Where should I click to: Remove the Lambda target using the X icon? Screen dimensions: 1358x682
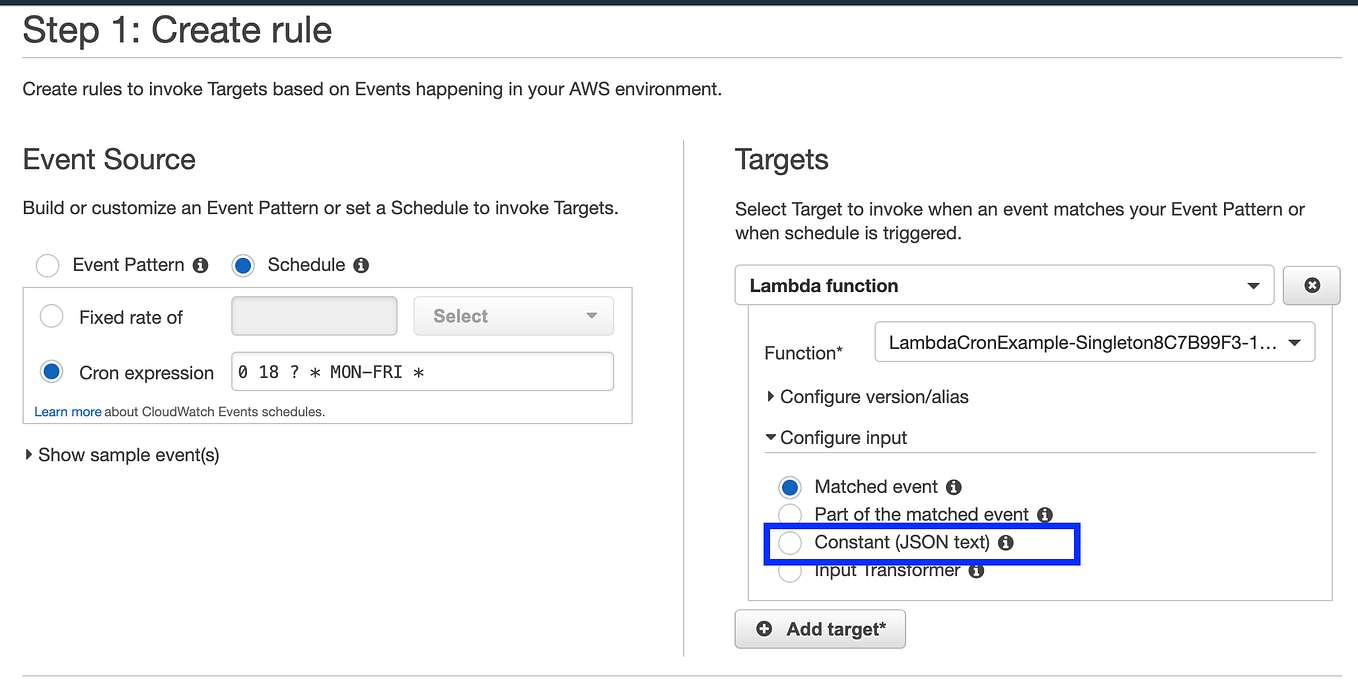(1311, 285)
